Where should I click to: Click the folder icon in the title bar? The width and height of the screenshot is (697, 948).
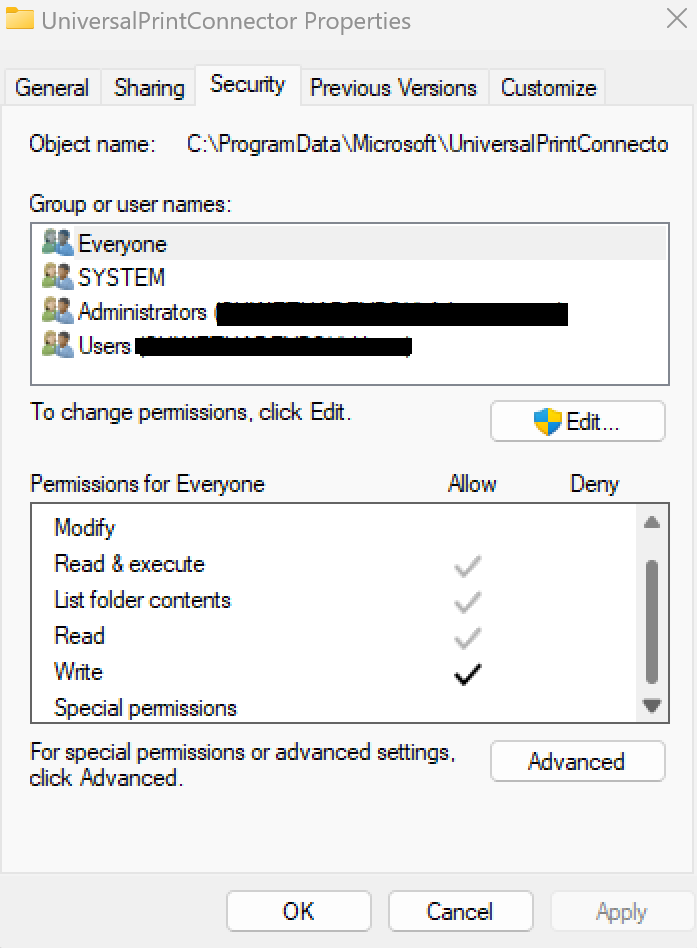(20, 19)
